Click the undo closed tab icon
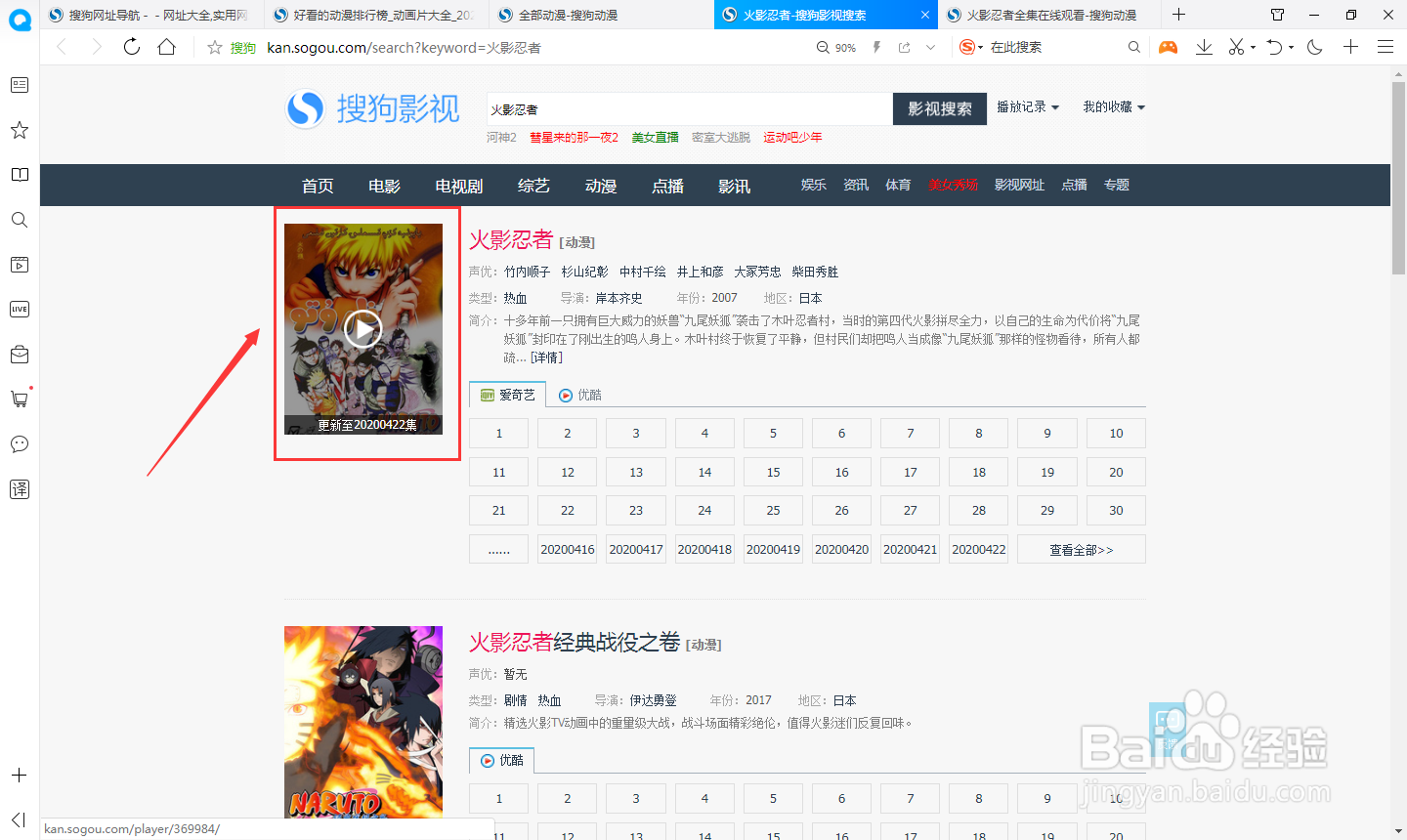This screenshot has width=1407, height=840. (1274, 47)
